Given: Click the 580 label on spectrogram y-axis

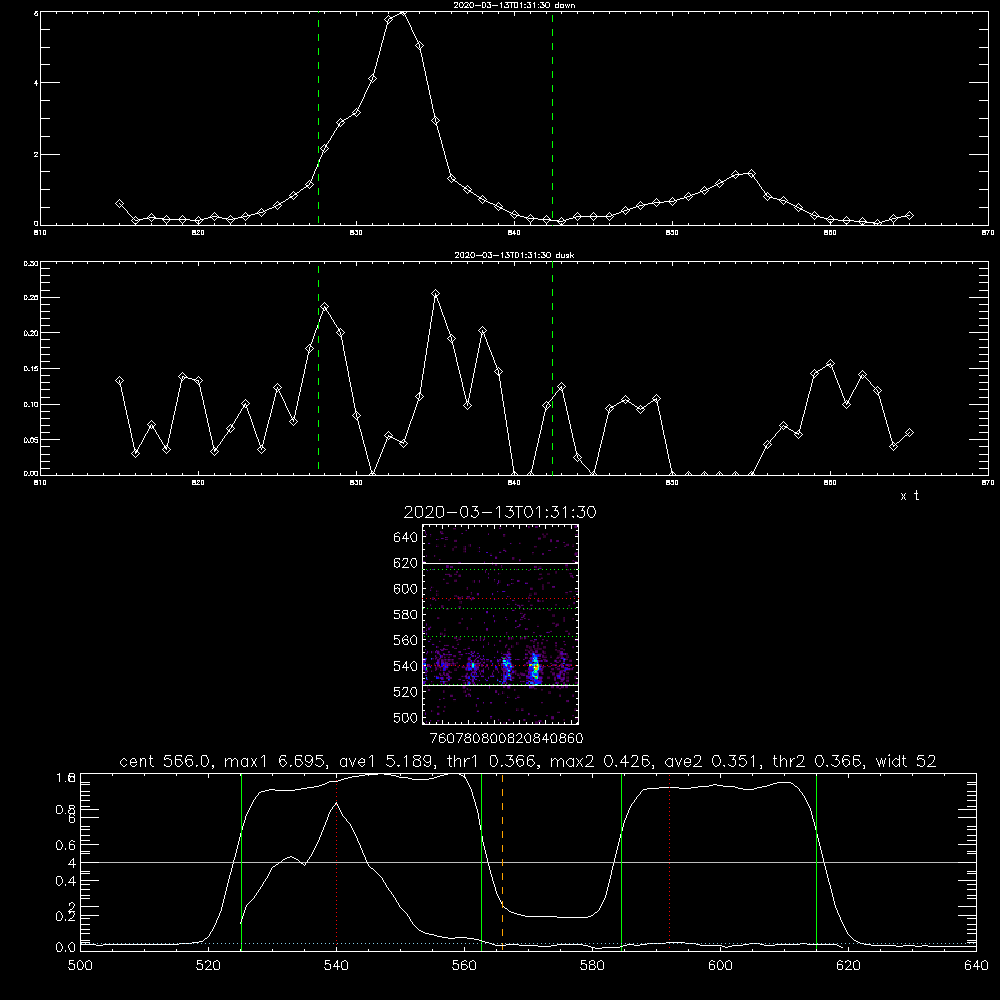Looking at the screenshot, I should pos(406,615).
